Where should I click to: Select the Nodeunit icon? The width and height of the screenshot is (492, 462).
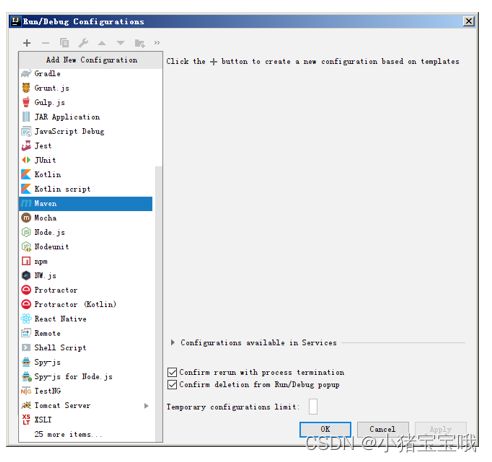(x=26, y=247)
